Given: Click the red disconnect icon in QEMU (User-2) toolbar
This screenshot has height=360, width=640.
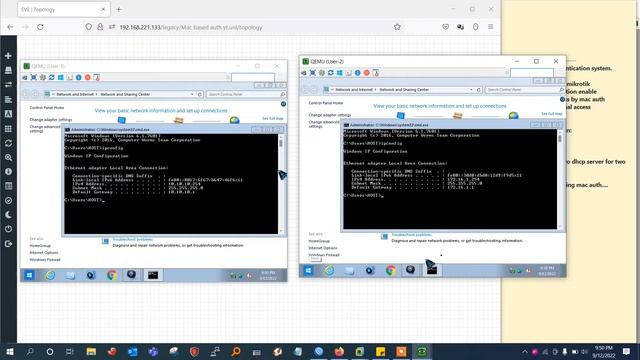Looking at the screenshot, I should (367, 73).
